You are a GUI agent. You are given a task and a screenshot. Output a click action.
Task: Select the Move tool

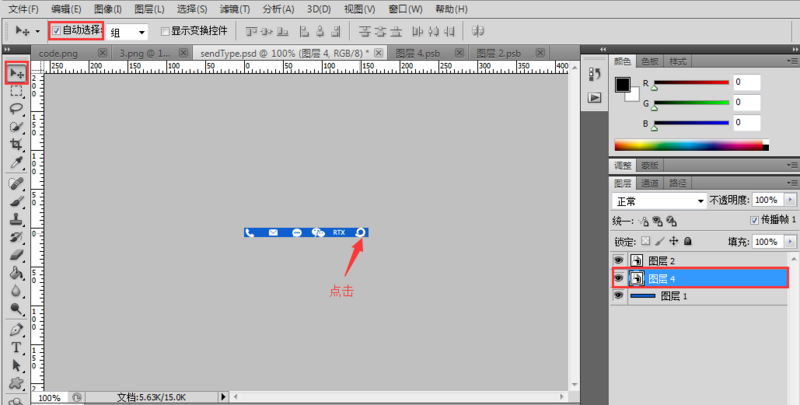click(16, 74)
